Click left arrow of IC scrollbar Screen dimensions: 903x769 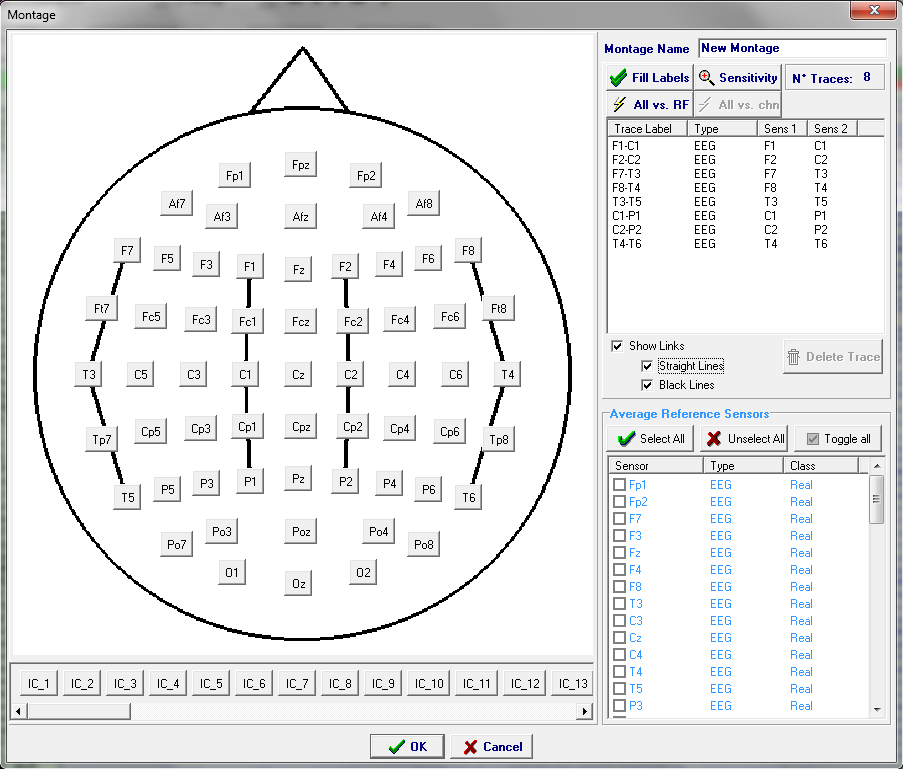click(x=19, y=711)
